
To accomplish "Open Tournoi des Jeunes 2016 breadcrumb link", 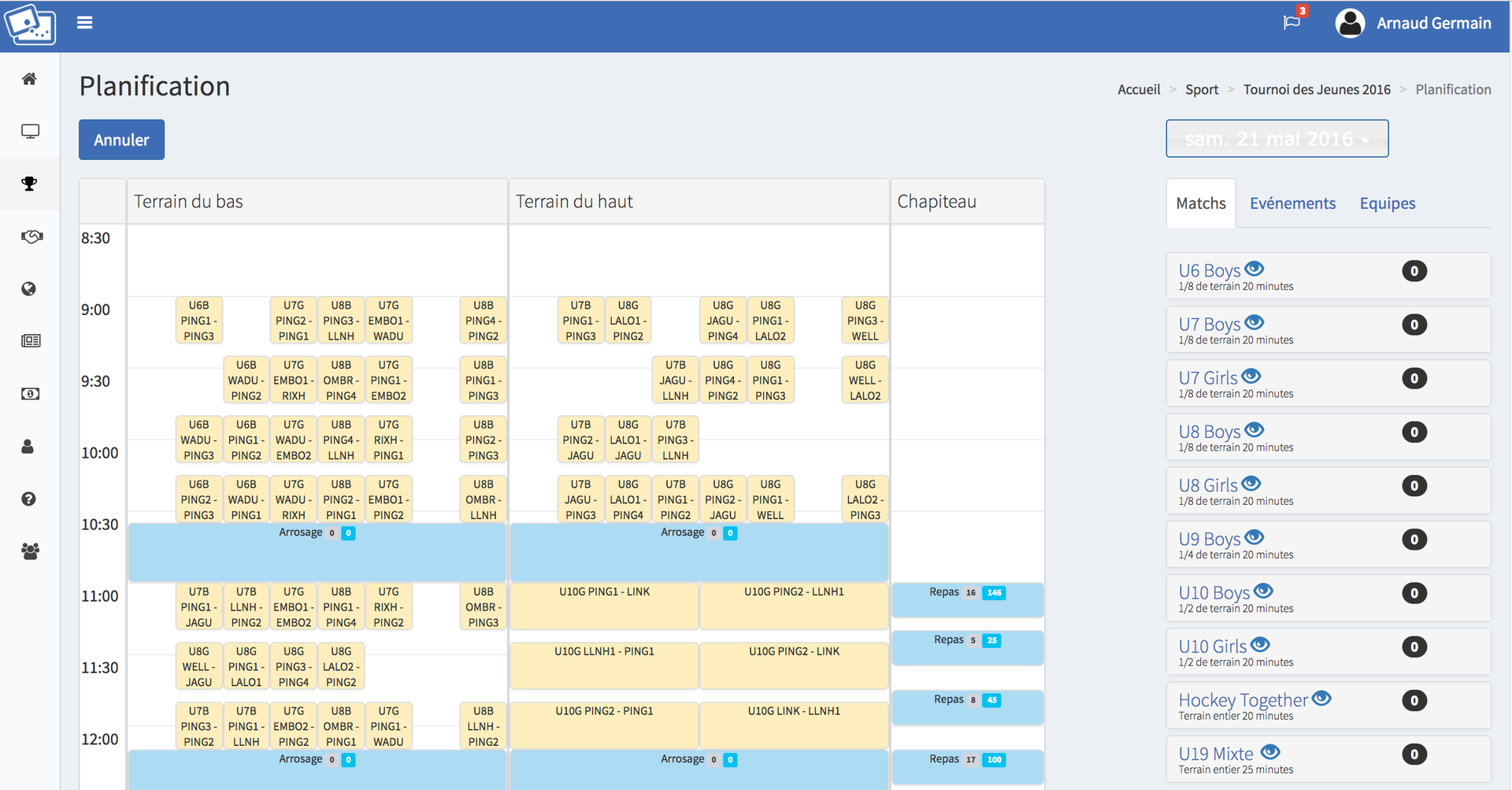I will pos(1317,90).
